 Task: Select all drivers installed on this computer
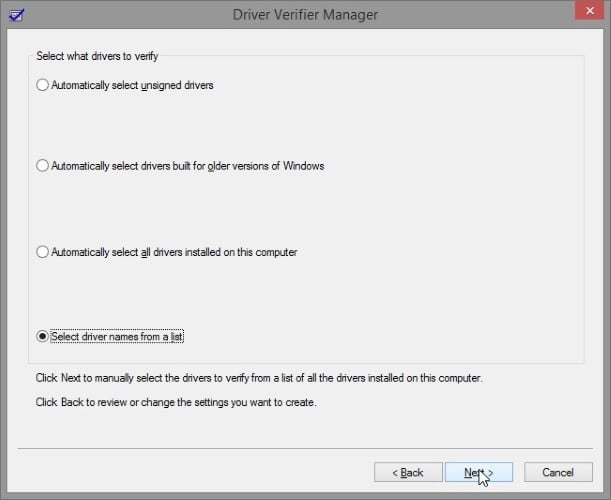coord(166,252)
